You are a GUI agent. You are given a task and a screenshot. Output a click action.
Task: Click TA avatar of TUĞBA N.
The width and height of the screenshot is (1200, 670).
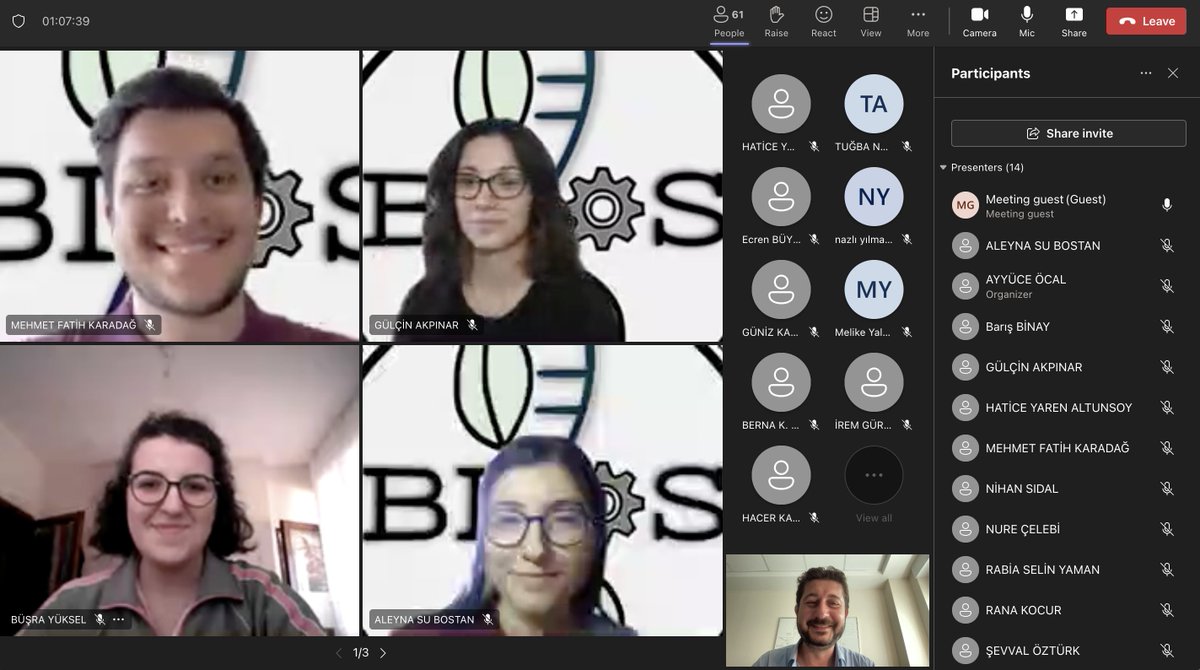pos(874,104)
